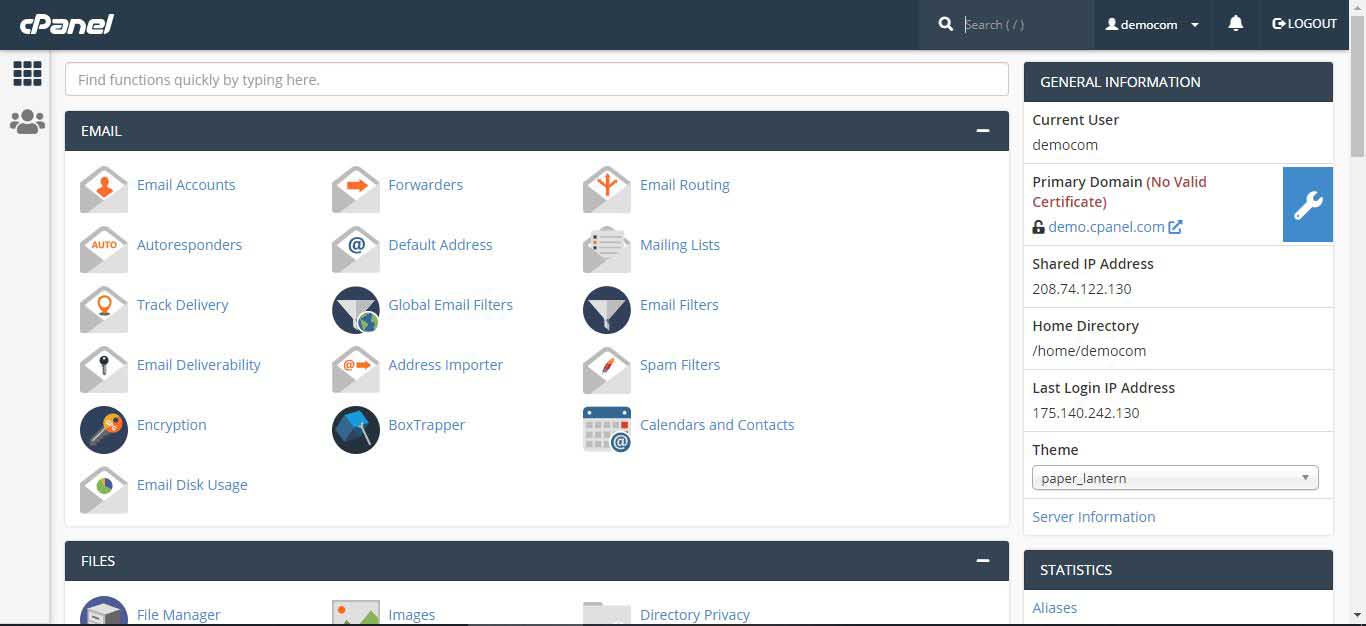
Task: Click the Autoresponders AUTO icon
Action: 104,249
